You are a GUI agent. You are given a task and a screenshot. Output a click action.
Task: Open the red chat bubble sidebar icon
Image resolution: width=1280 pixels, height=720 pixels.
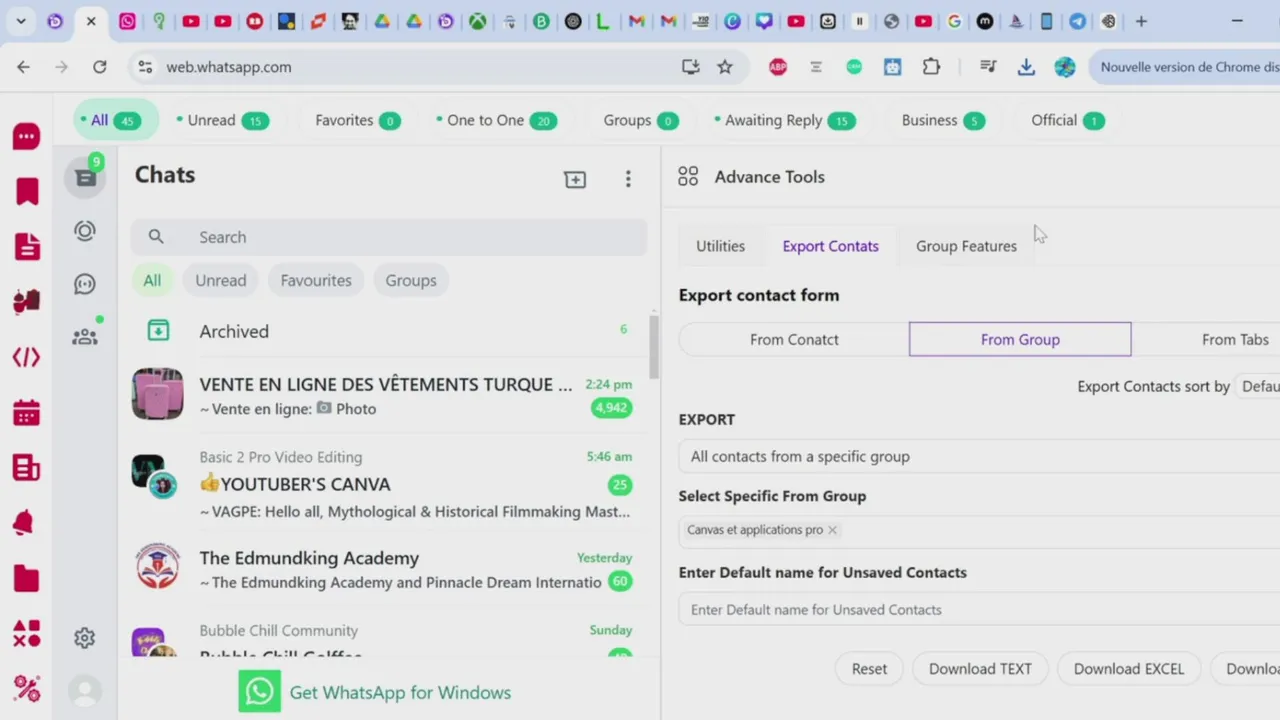click(27, 137)
